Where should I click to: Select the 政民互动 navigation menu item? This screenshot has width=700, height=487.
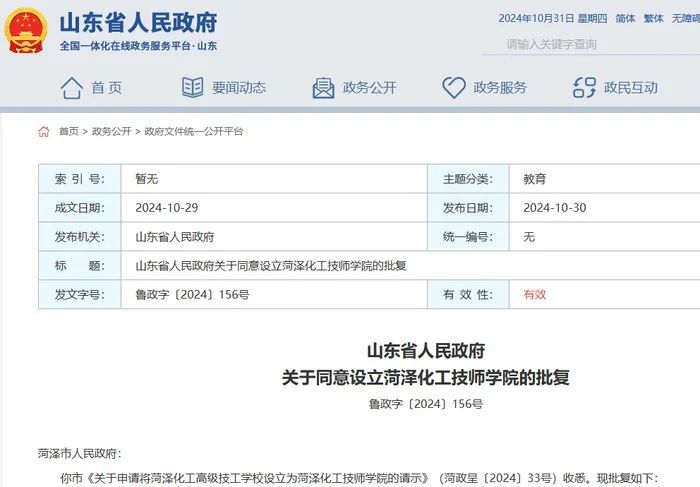pyautogui.click(x=630, y=88)
